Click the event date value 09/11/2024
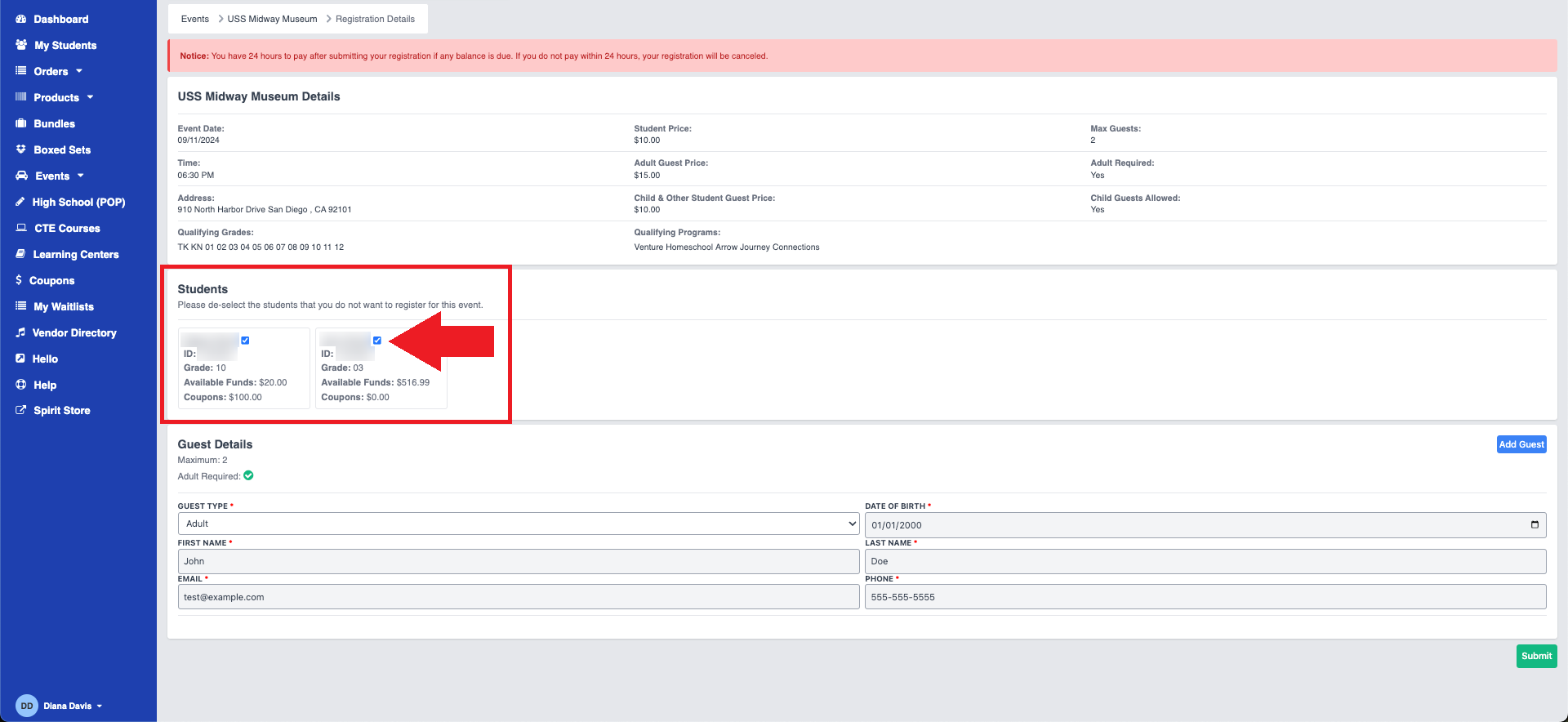The height and width of the screenshot is (722, 1568). [x=198, y=140]
